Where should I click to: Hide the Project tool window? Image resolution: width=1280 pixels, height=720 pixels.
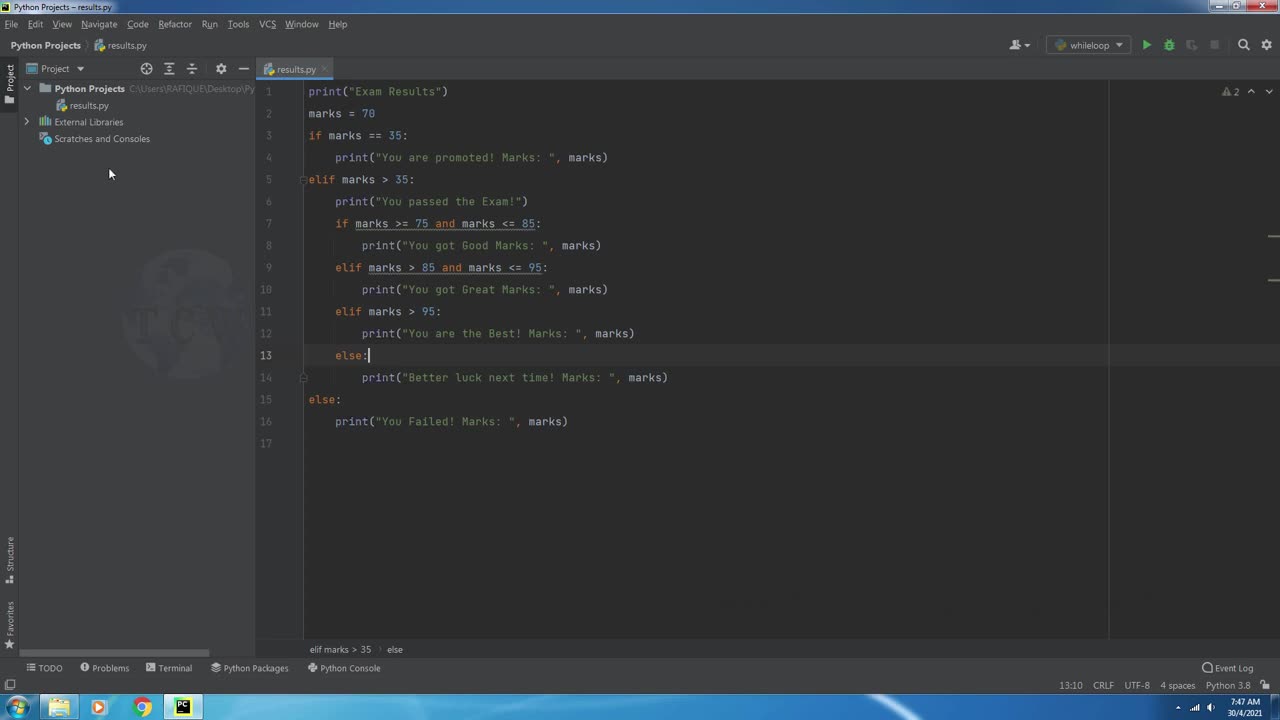point(244,69)
